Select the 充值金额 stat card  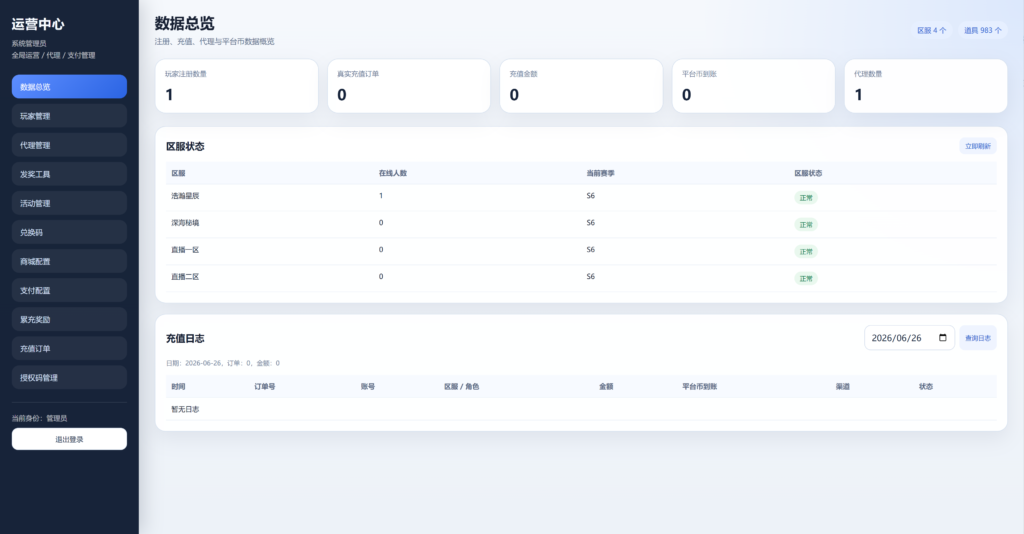tap(581, 86)
